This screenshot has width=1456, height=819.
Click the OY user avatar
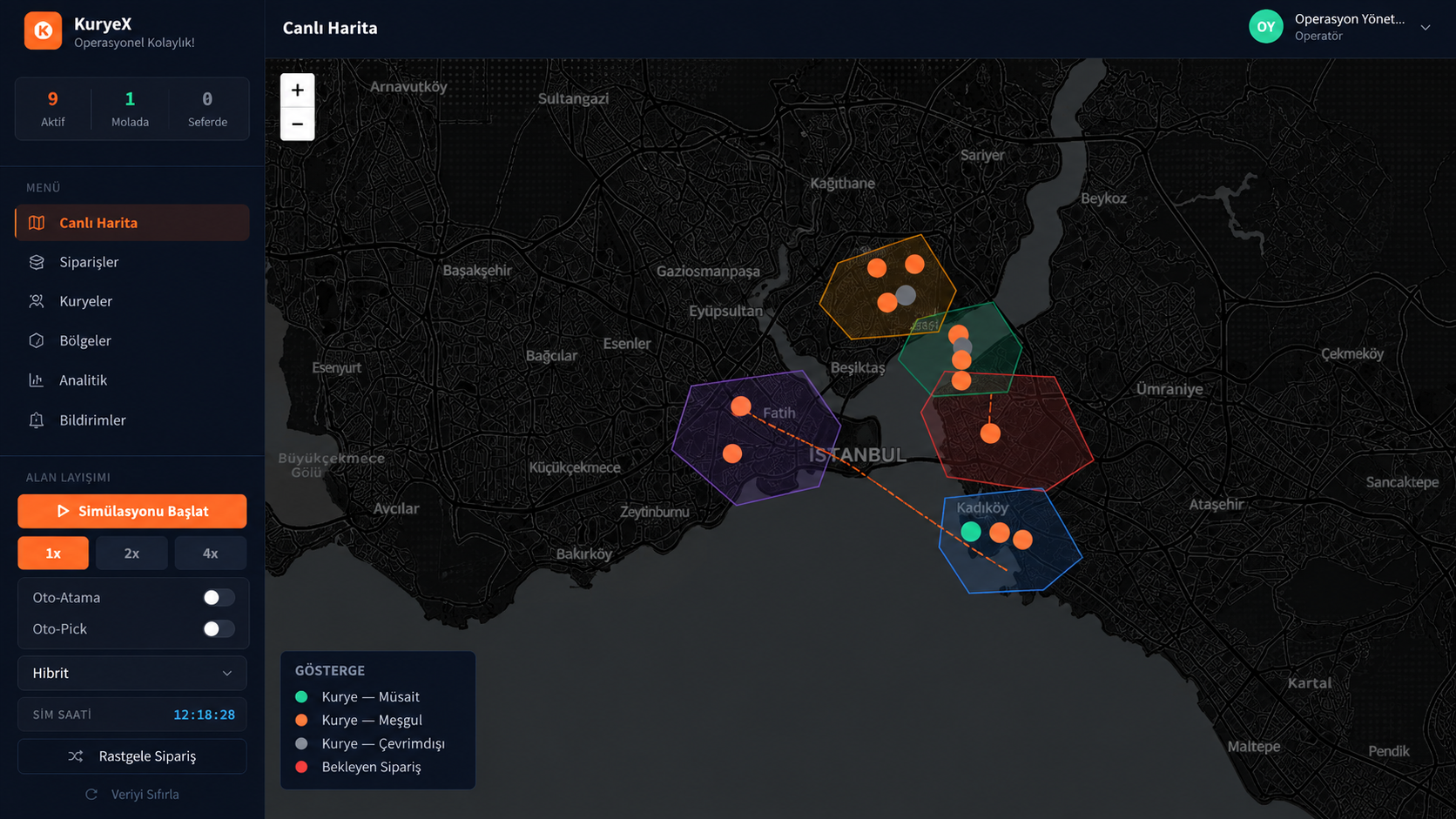click(1266, 27)
